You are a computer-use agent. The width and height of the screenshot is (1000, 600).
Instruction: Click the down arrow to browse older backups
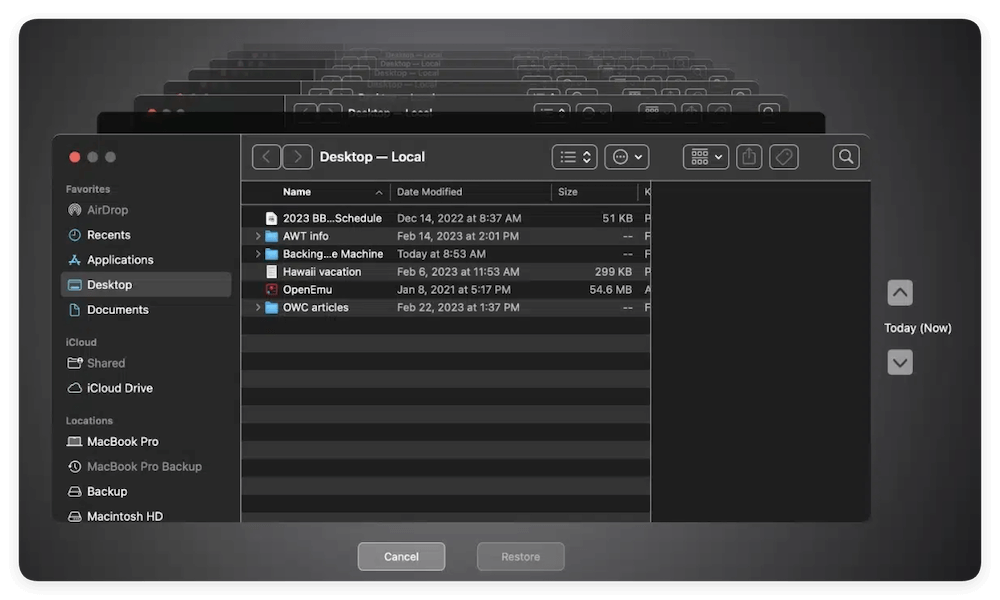tap(899, 362)
